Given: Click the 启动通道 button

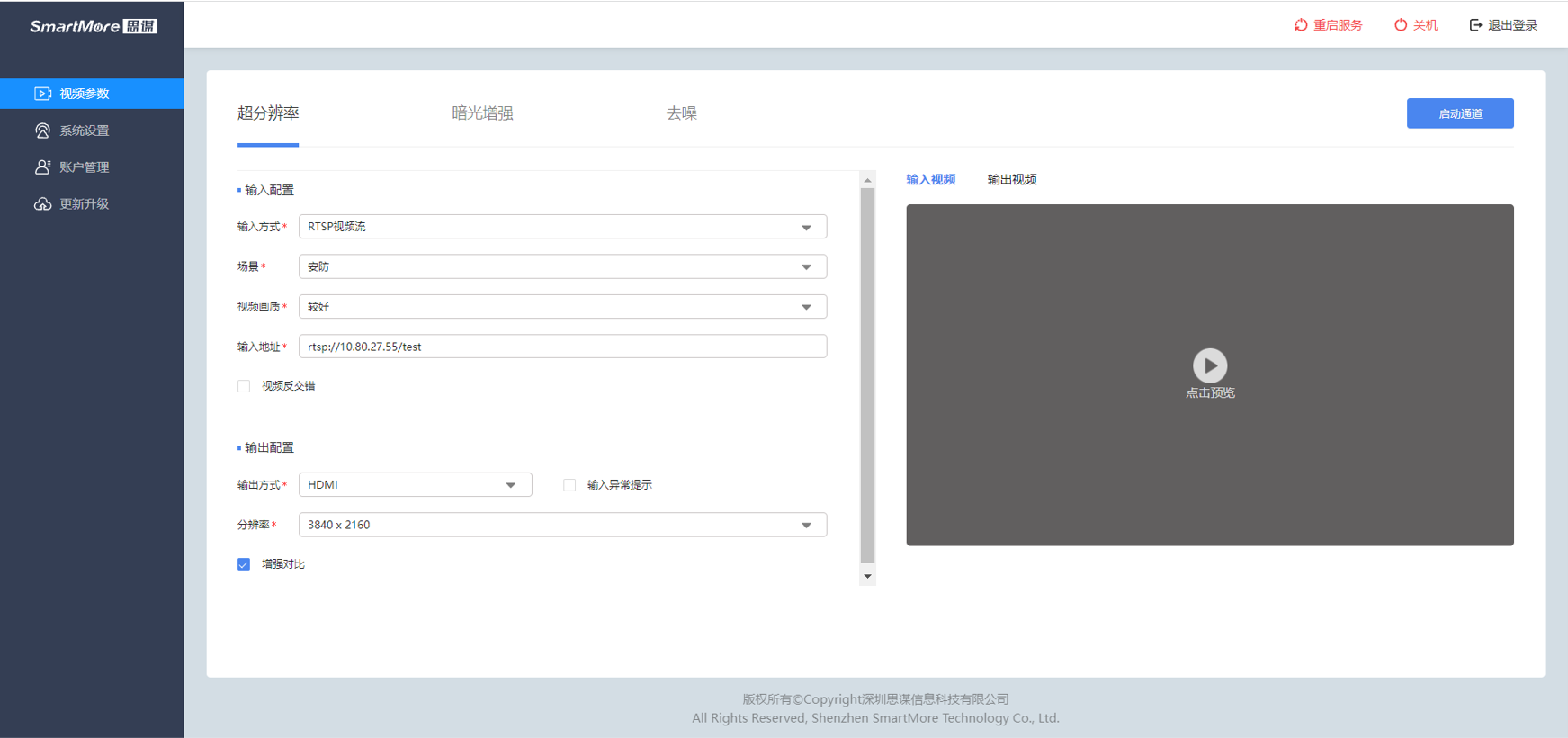Looking at the screenshot, I should 1459,113.
